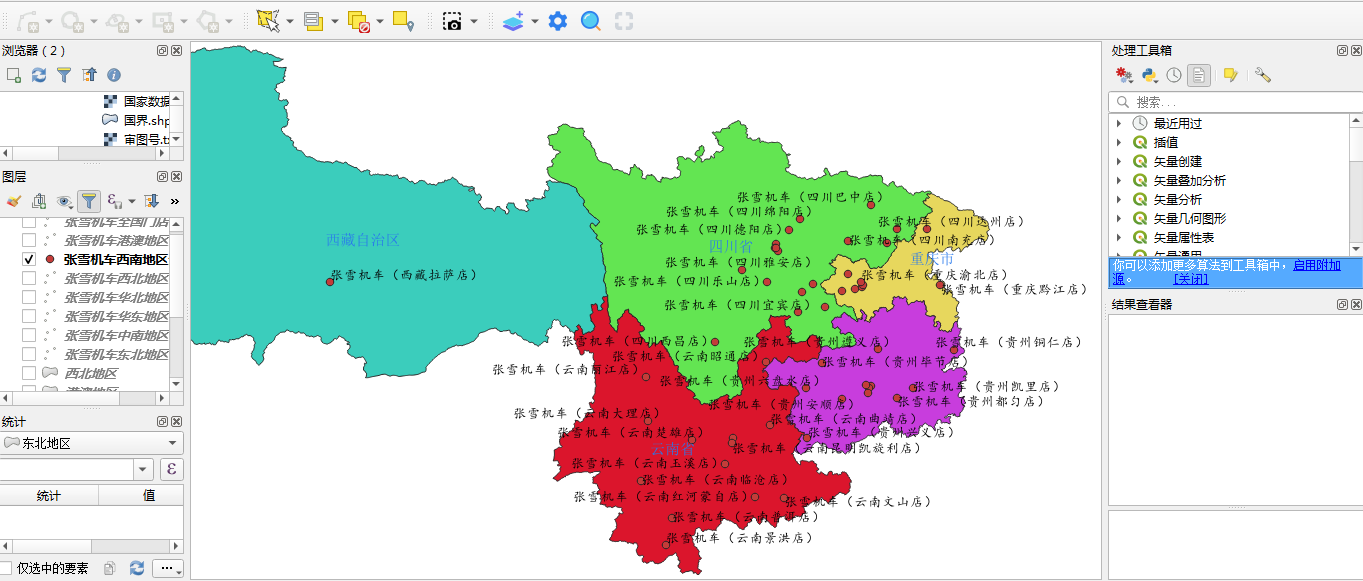This screenshot has height=581, width=1363.
Task: Collapse all in browser panel
Action: pyautogui.click(x=89, y=75)
